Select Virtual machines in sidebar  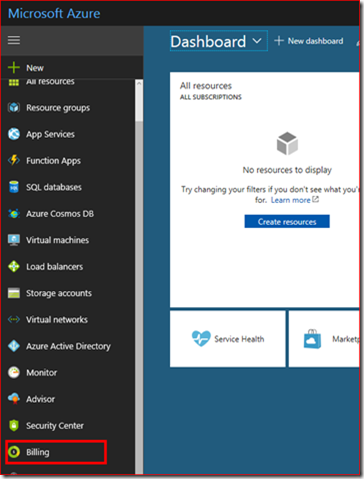68,240
